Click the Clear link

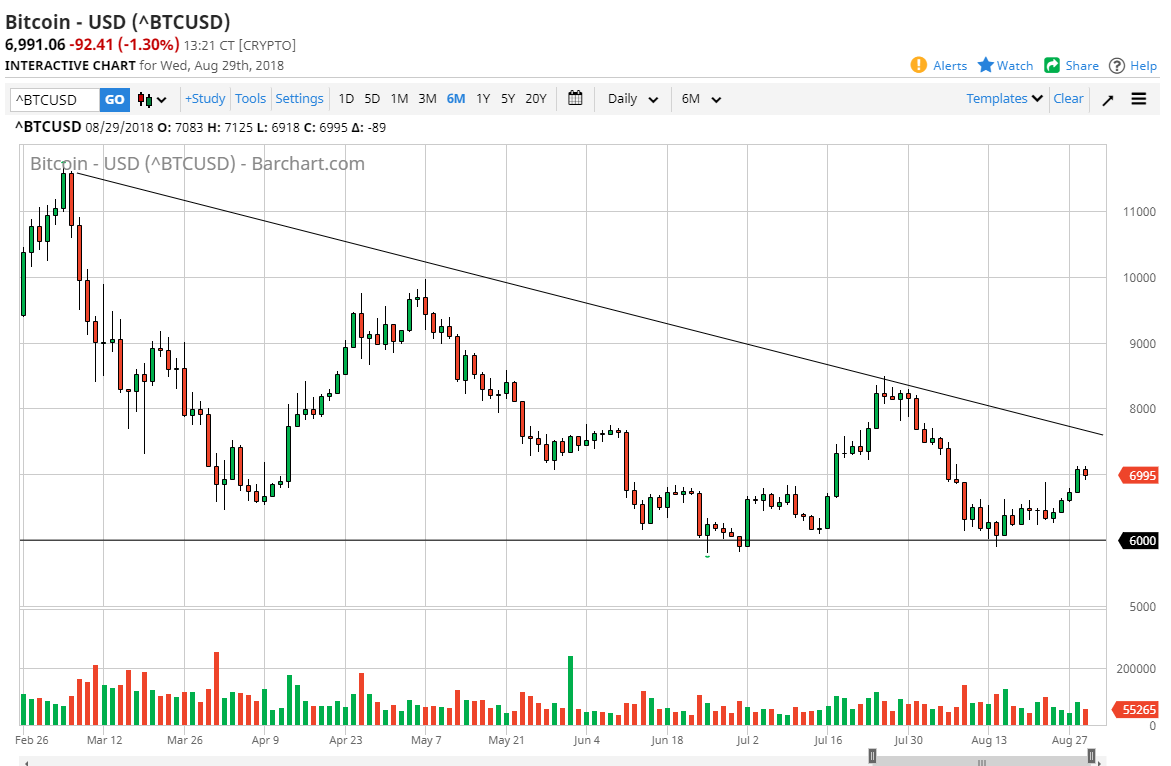1068,99
